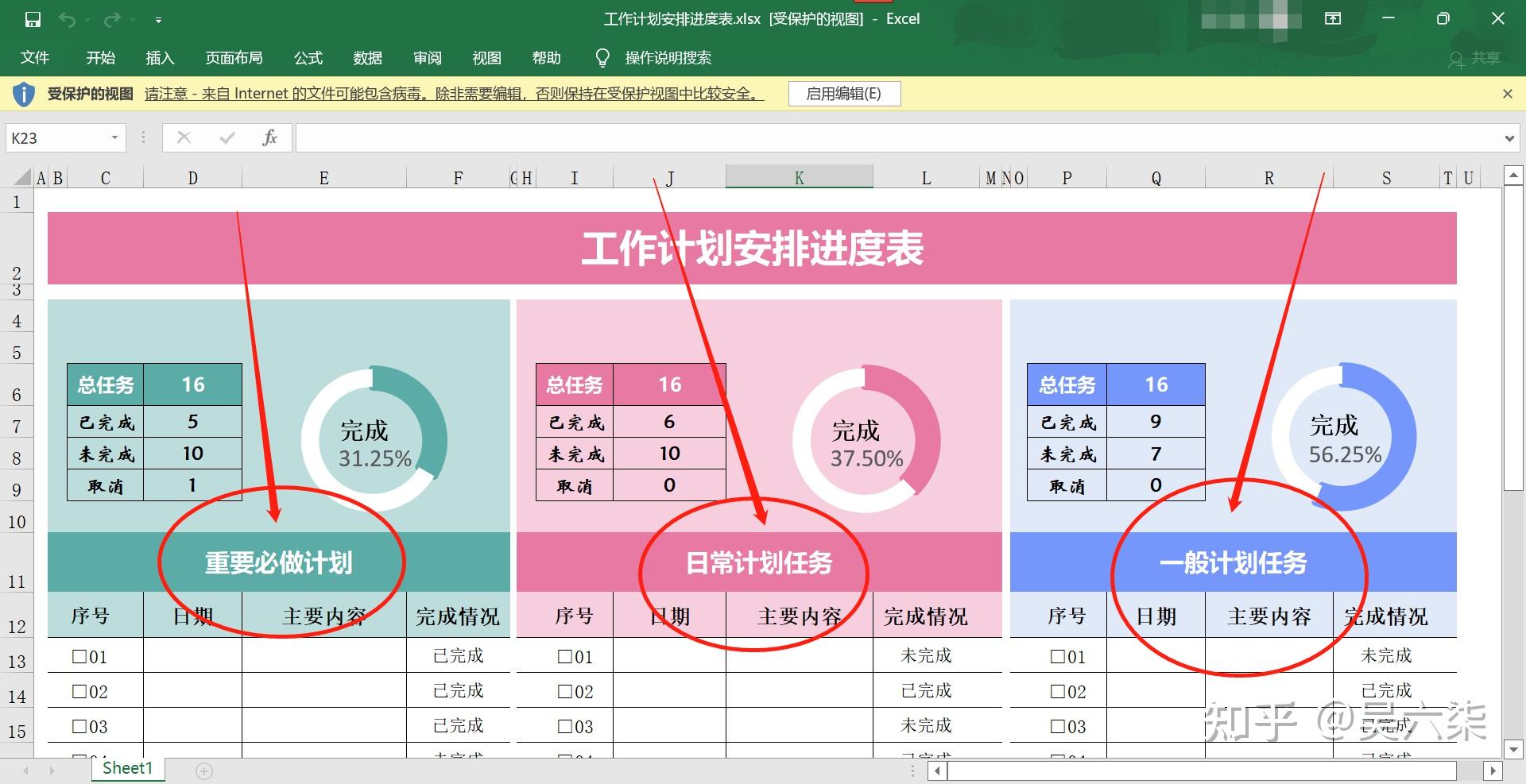This screenshot has width=1526, height=784.
Task: Tick checkbox 02 in the pink daily list
Action: (x=564, y=691)
